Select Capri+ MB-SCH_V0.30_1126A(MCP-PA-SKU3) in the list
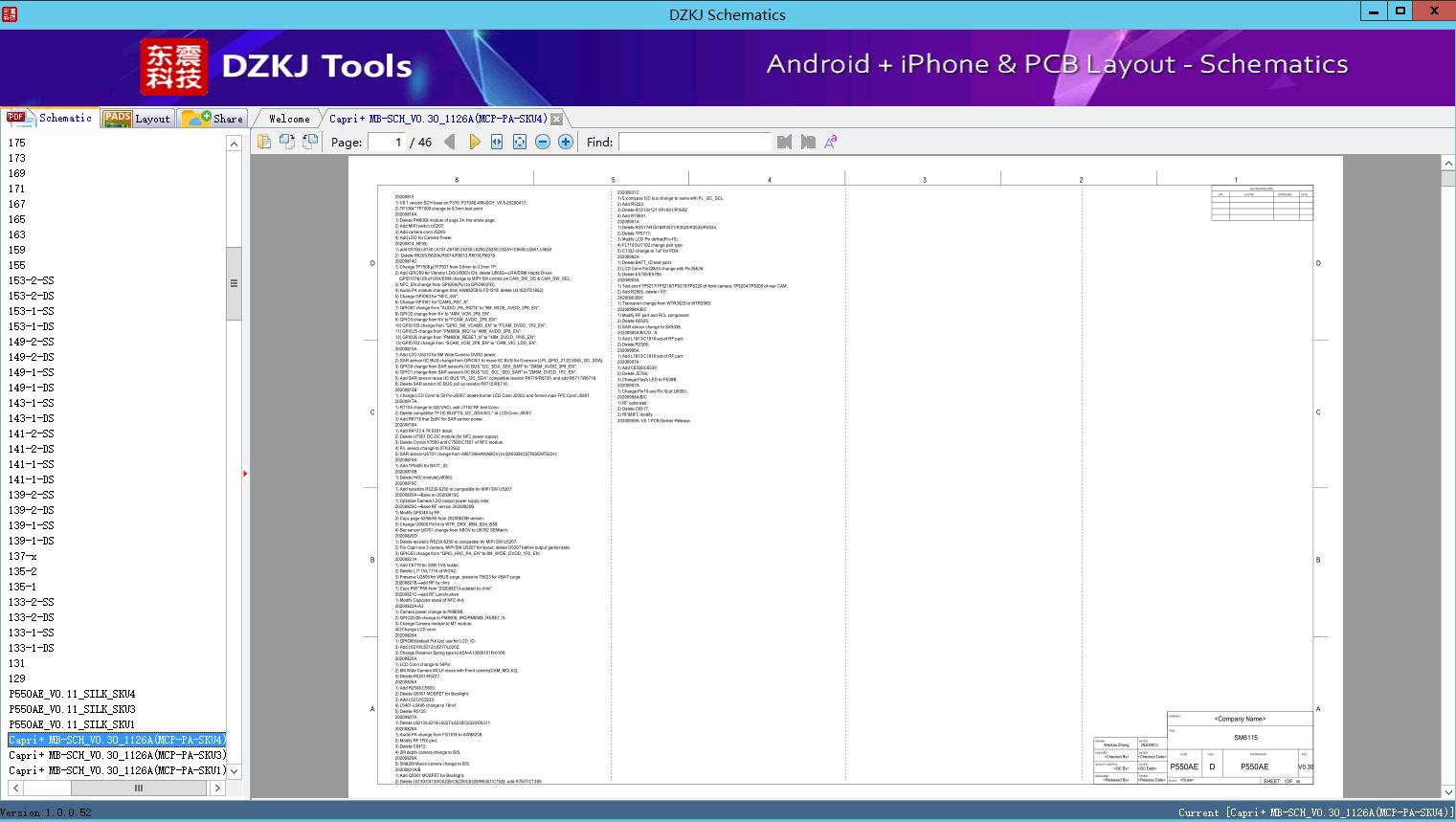The image size is (1456, 822). (x=117, y=755)
